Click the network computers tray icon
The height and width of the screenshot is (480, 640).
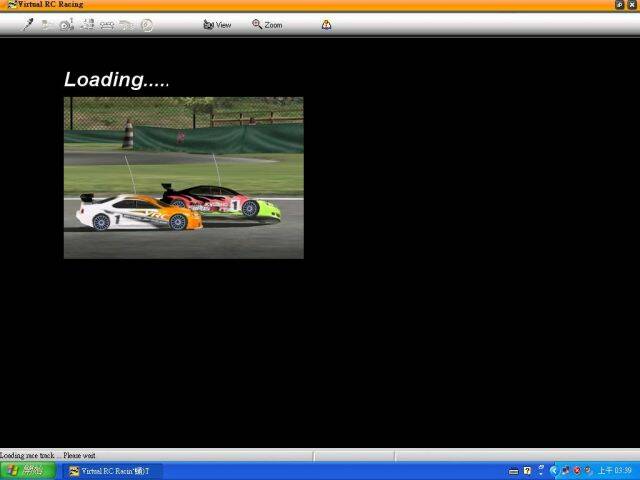(565, 471)
